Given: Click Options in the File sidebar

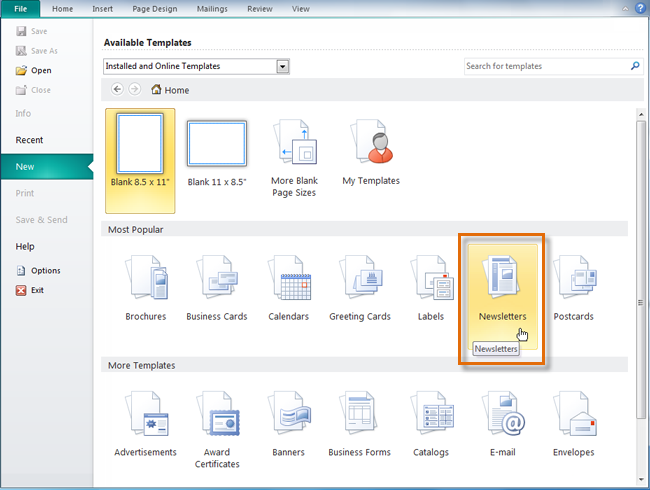Looking at the screenshot, I should (x=45, y=270).
